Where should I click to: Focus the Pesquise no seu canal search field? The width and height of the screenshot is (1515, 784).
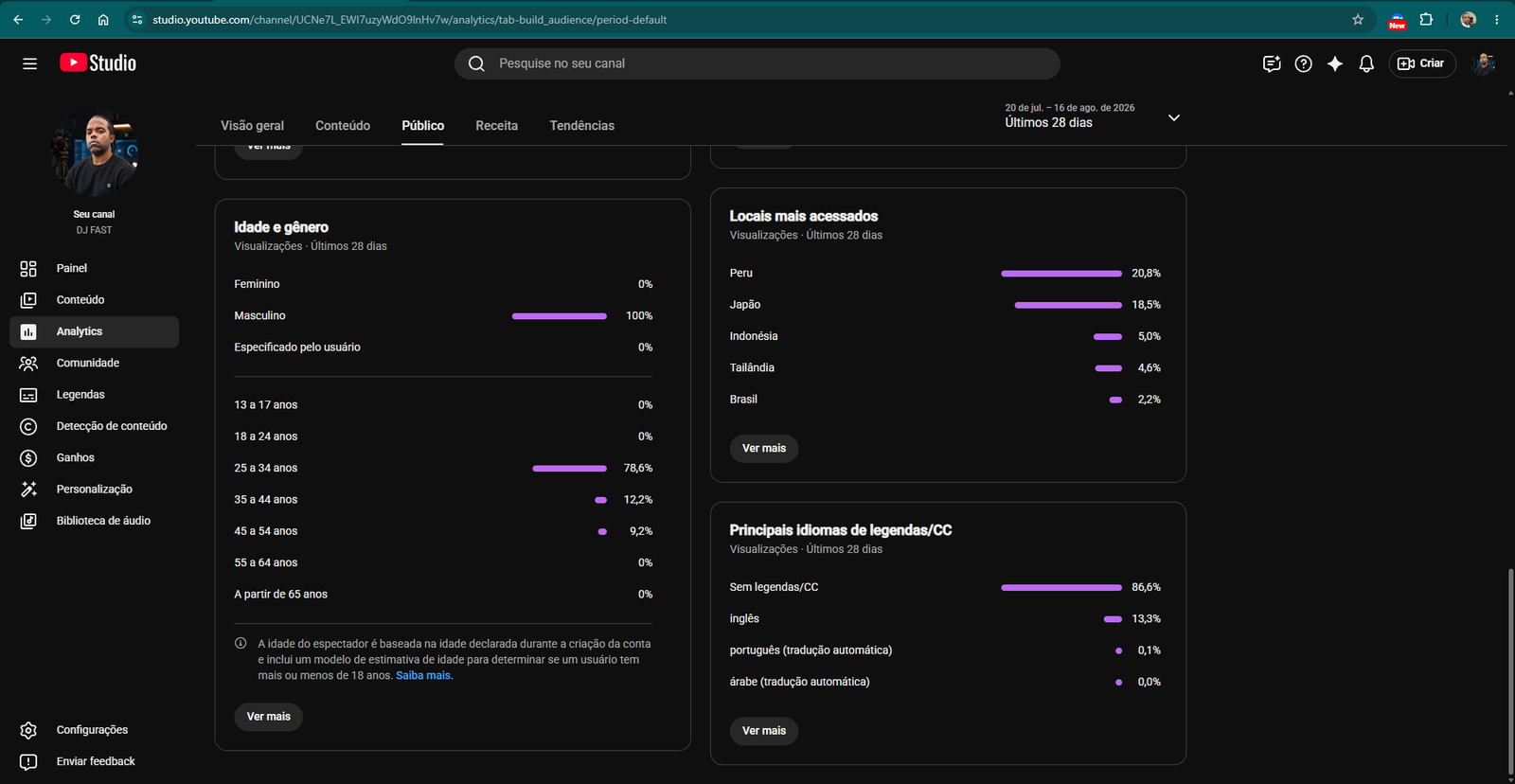point(757,63)
